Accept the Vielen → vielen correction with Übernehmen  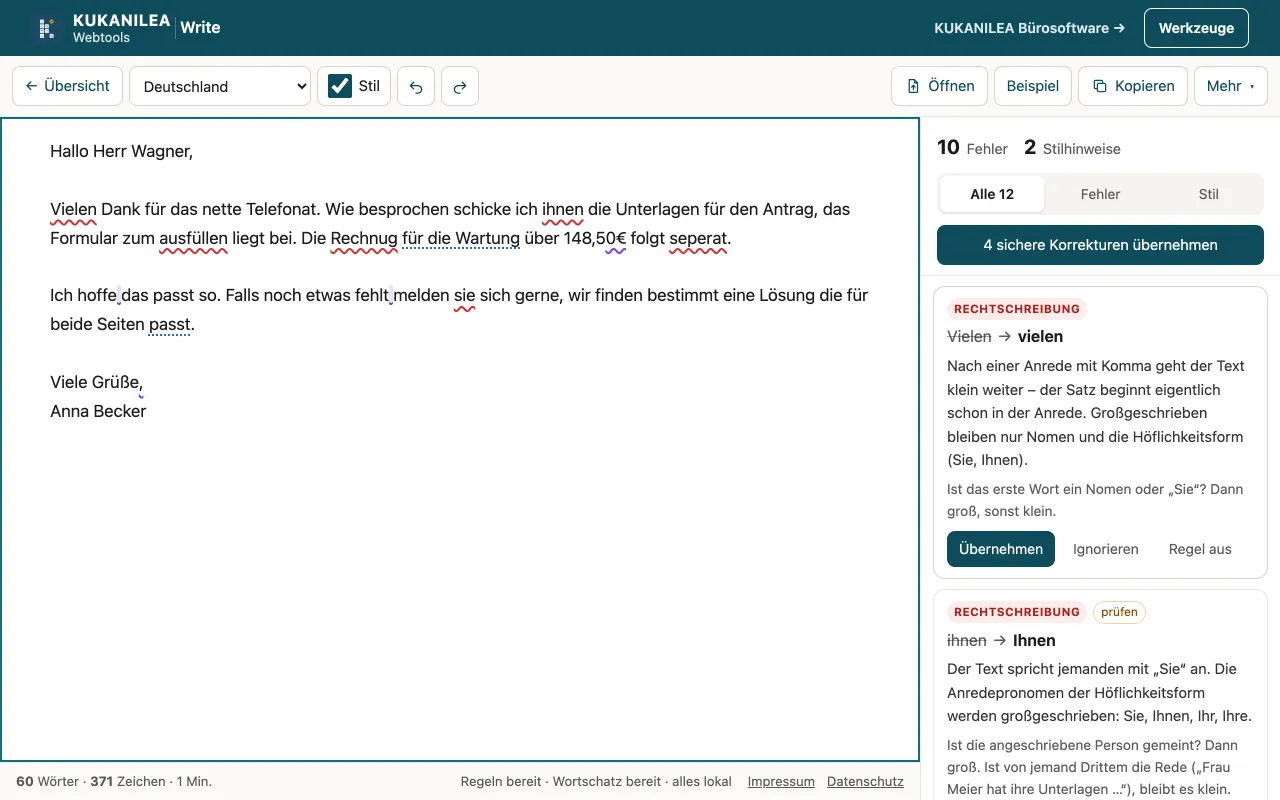1001,549
